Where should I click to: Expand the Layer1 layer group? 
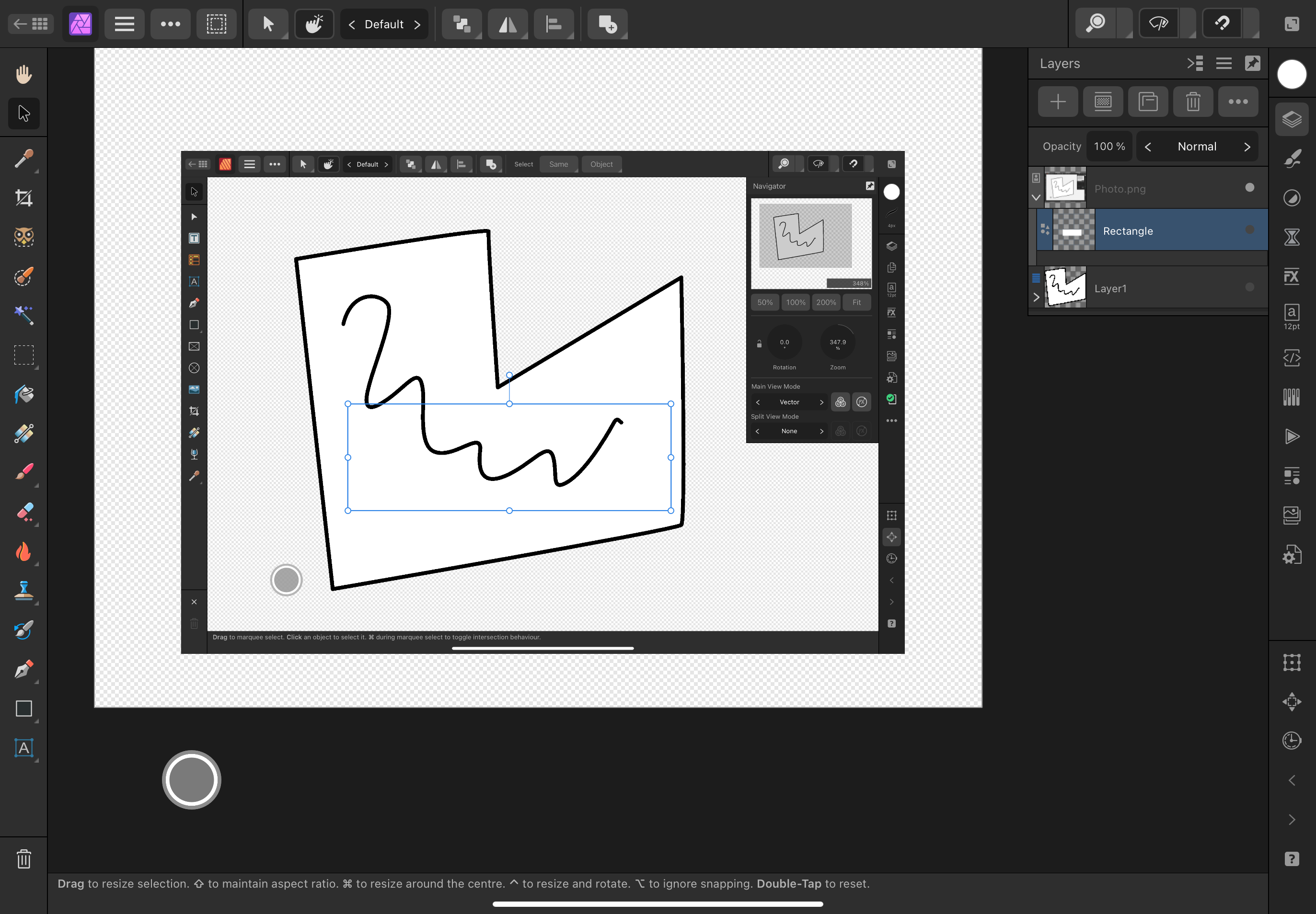click(1036, 297)
